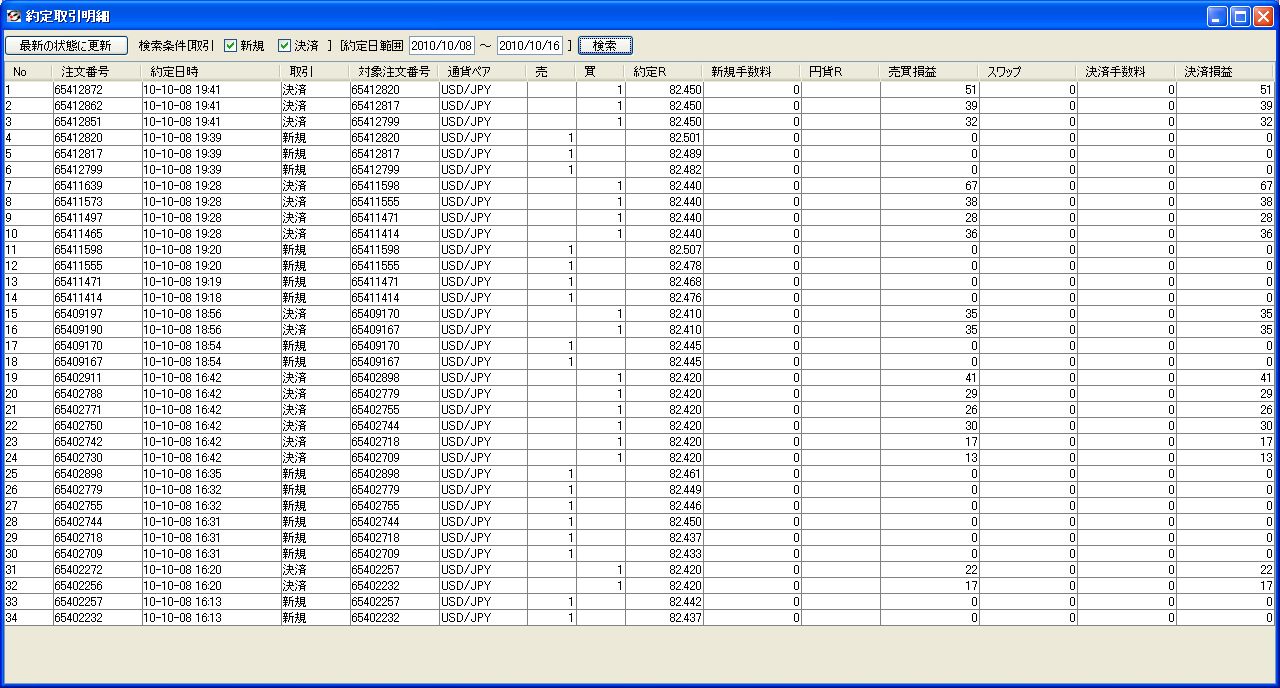Click the 新規手数料 column header
The height and width of the screenshot is (688, 1280).
[753, 72]
